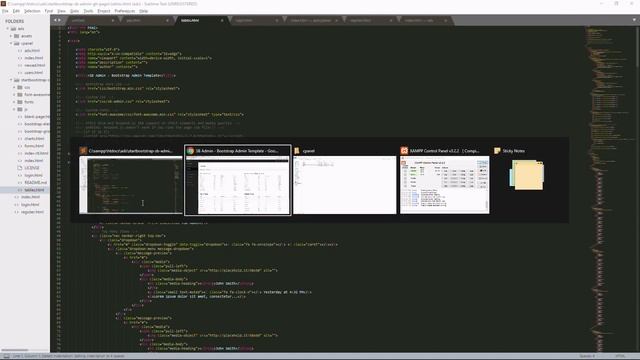Expand the fonts folder
Screen dimensions: 640x360
tap(14, 102)
